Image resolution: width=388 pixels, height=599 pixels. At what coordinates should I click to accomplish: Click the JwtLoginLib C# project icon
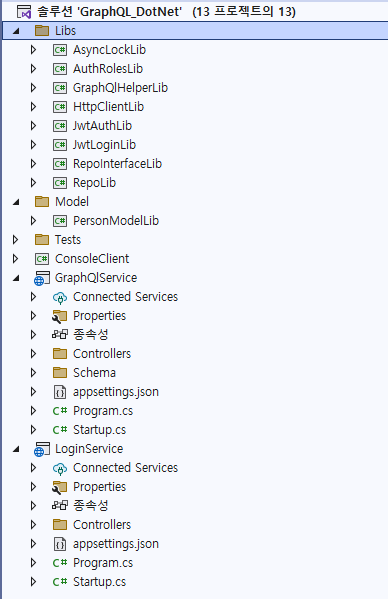coord(60,145)
